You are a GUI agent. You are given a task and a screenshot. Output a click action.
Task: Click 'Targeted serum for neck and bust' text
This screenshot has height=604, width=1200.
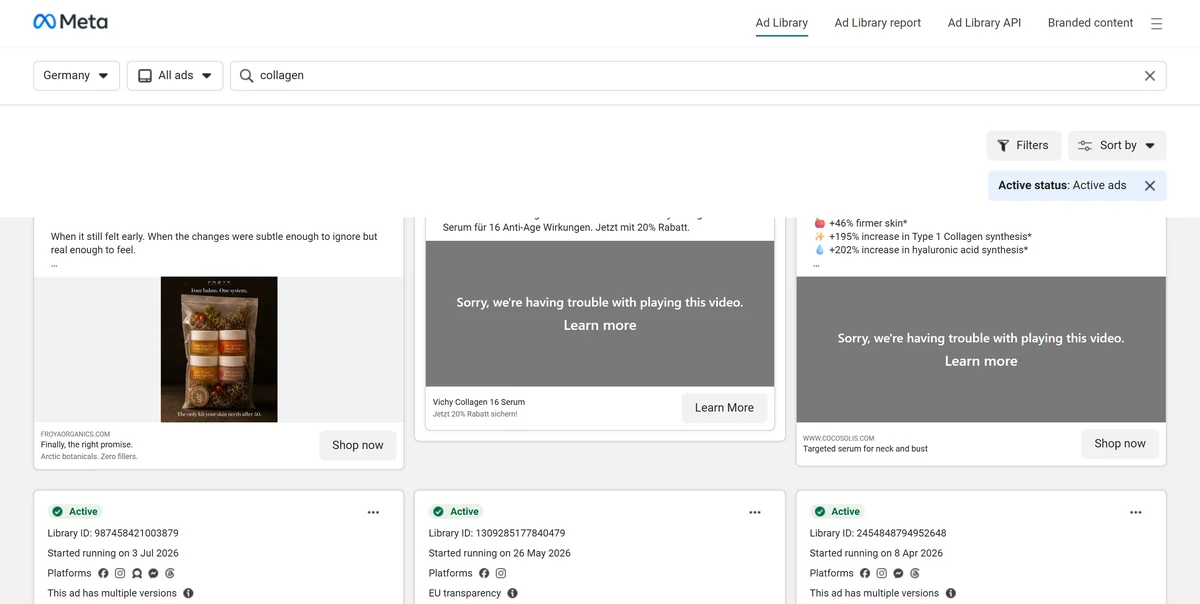pos(865,449)
